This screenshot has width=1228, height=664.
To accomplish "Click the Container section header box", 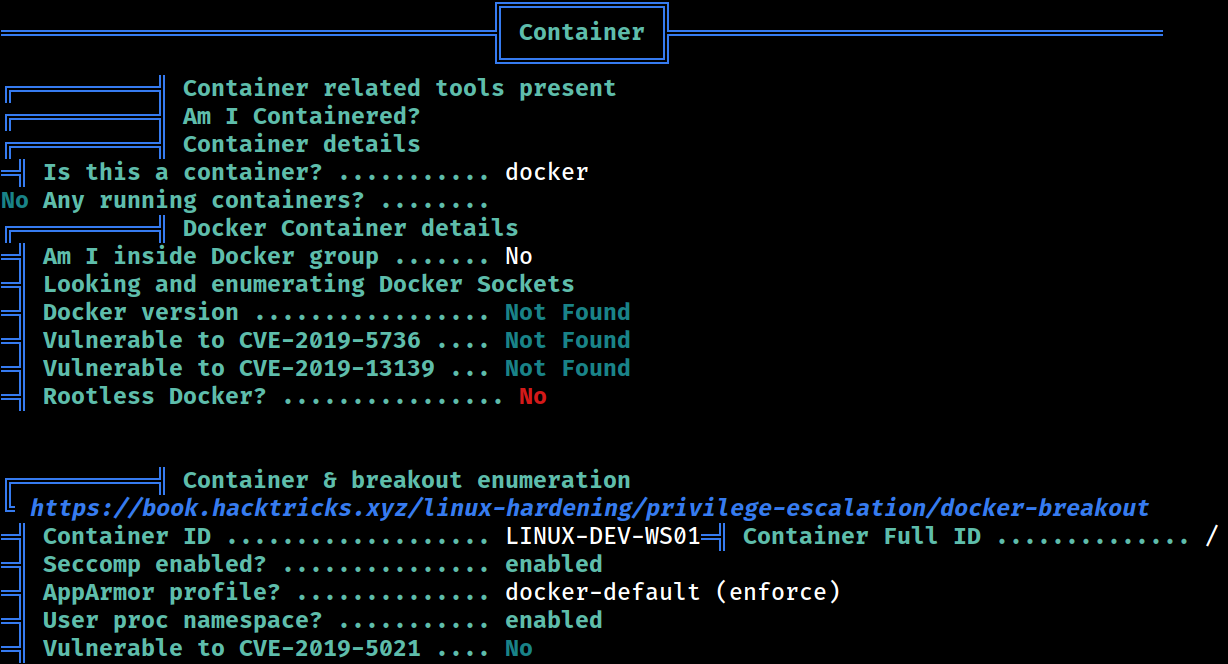I will click(x=581, y=32).
